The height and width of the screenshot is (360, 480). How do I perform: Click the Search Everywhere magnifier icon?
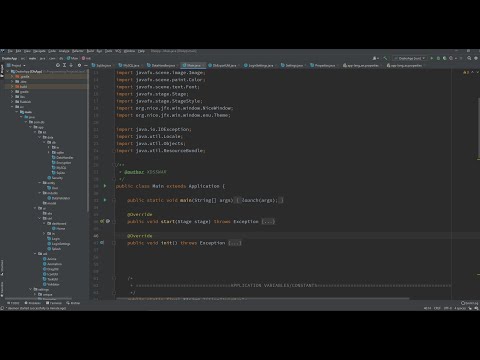(469, 58)
